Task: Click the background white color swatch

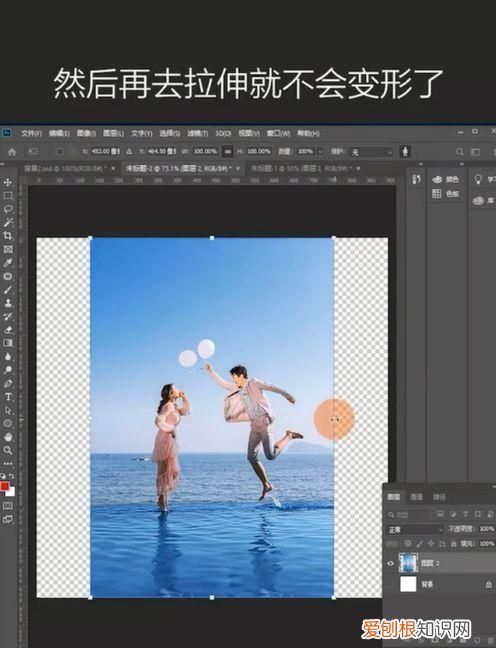Action: point(12,492)
